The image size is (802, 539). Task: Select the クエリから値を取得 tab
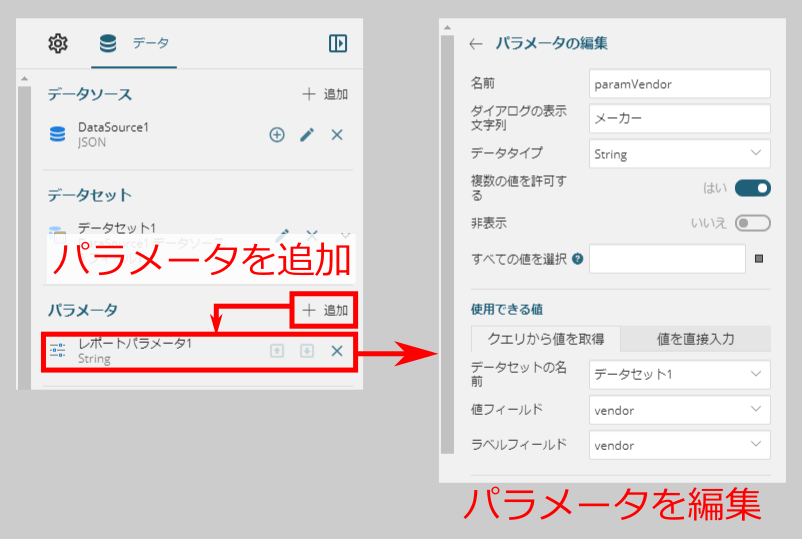[546, 339]
